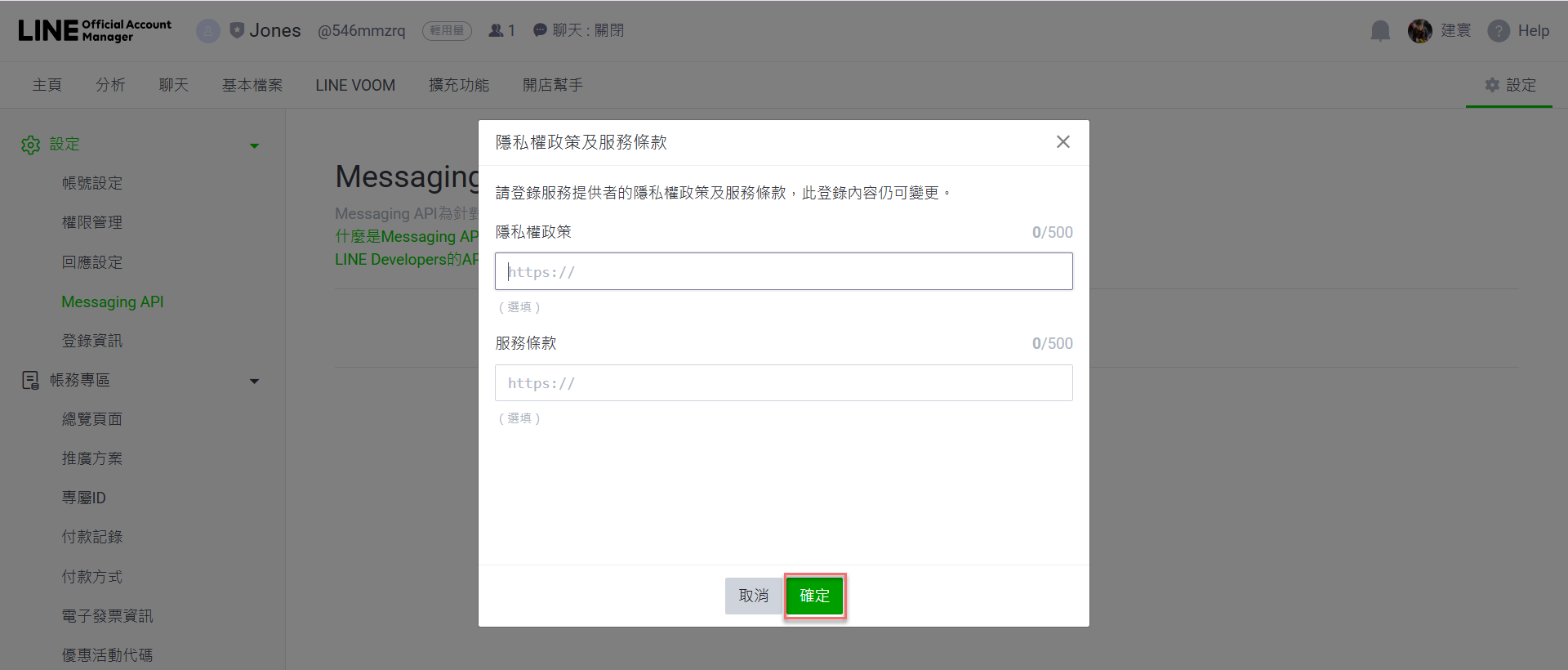Open the 開店幫手 tab
Image resolution: width=1568 pixels, height=670 pixels.
click(553, 85)
